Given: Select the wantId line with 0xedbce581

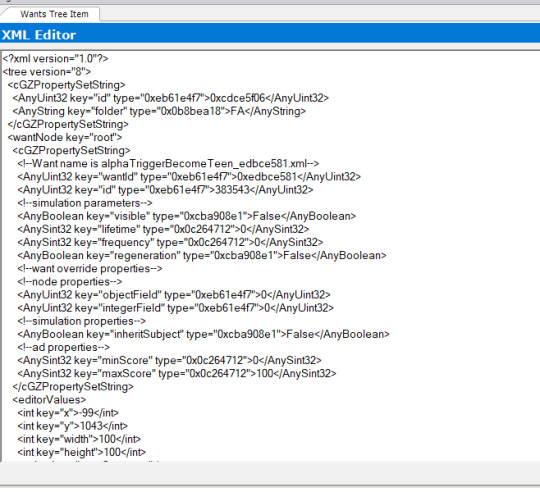Looking at the screenshot, I should pyautogui.click(x=189, y=177).
